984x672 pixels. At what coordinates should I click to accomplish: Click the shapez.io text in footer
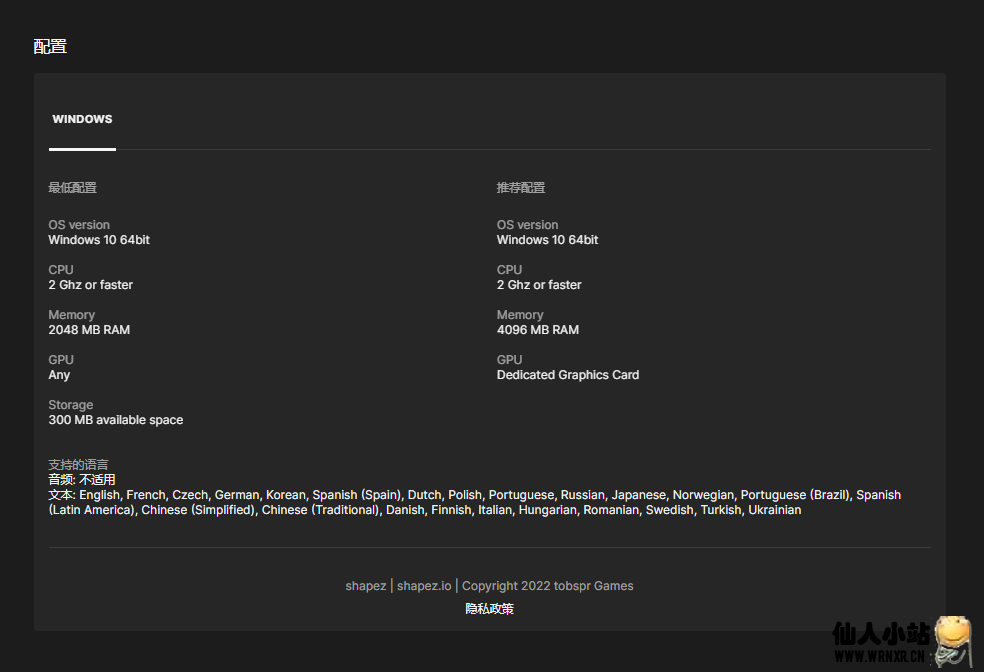424,586
